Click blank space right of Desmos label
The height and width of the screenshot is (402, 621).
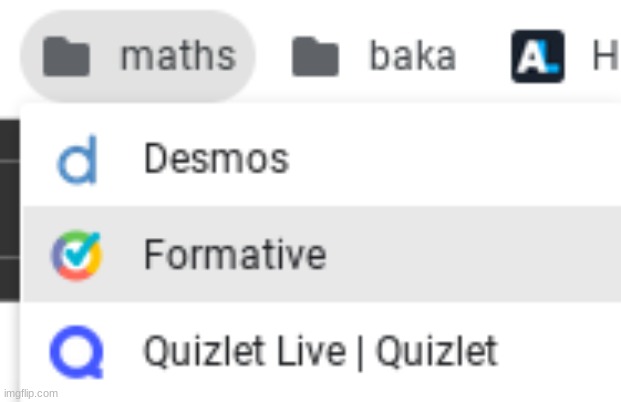click(450, 159)
